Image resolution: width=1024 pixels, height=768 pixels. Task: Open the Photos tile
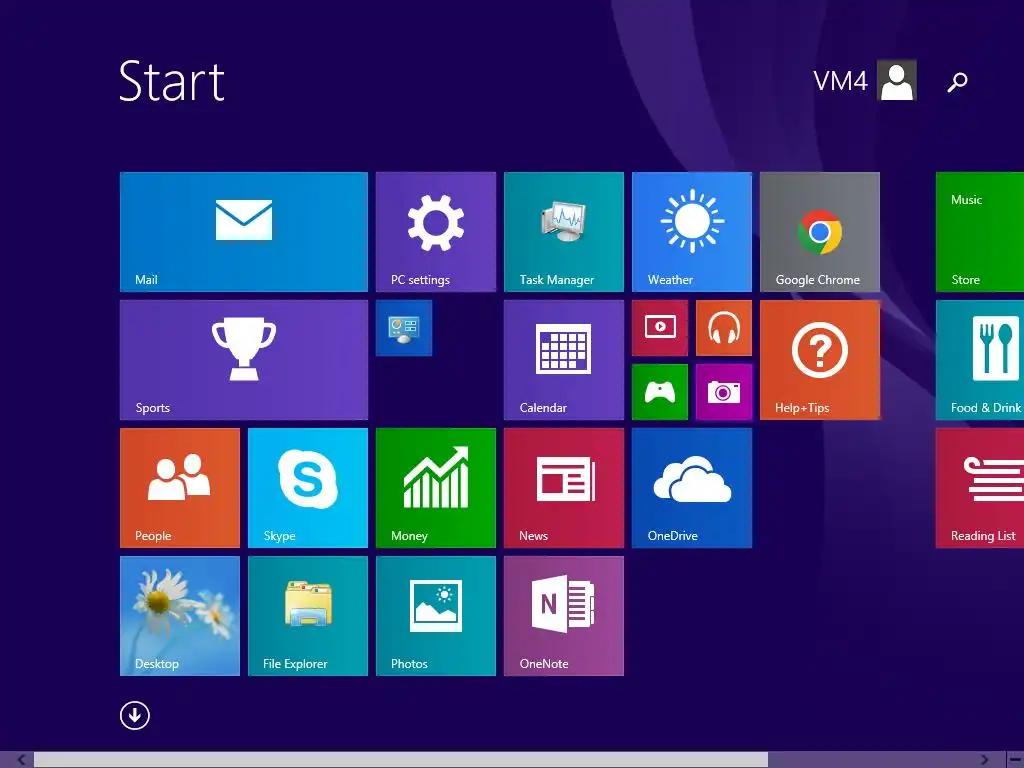[x=436, y=616]
